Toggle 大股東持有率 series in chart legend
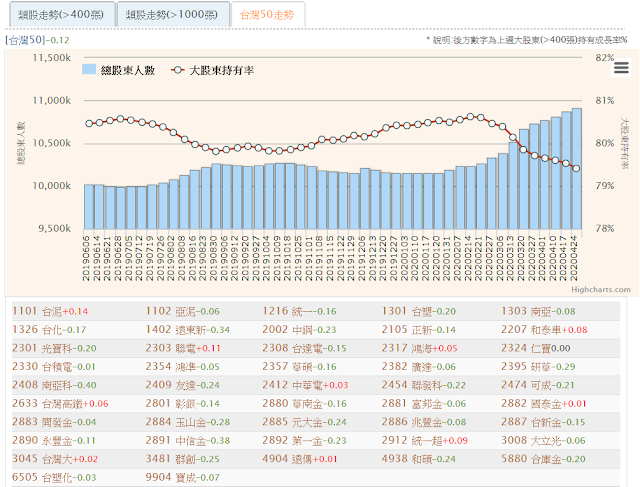This screenshot has width=640, height=487. click(x=212, y=70)
